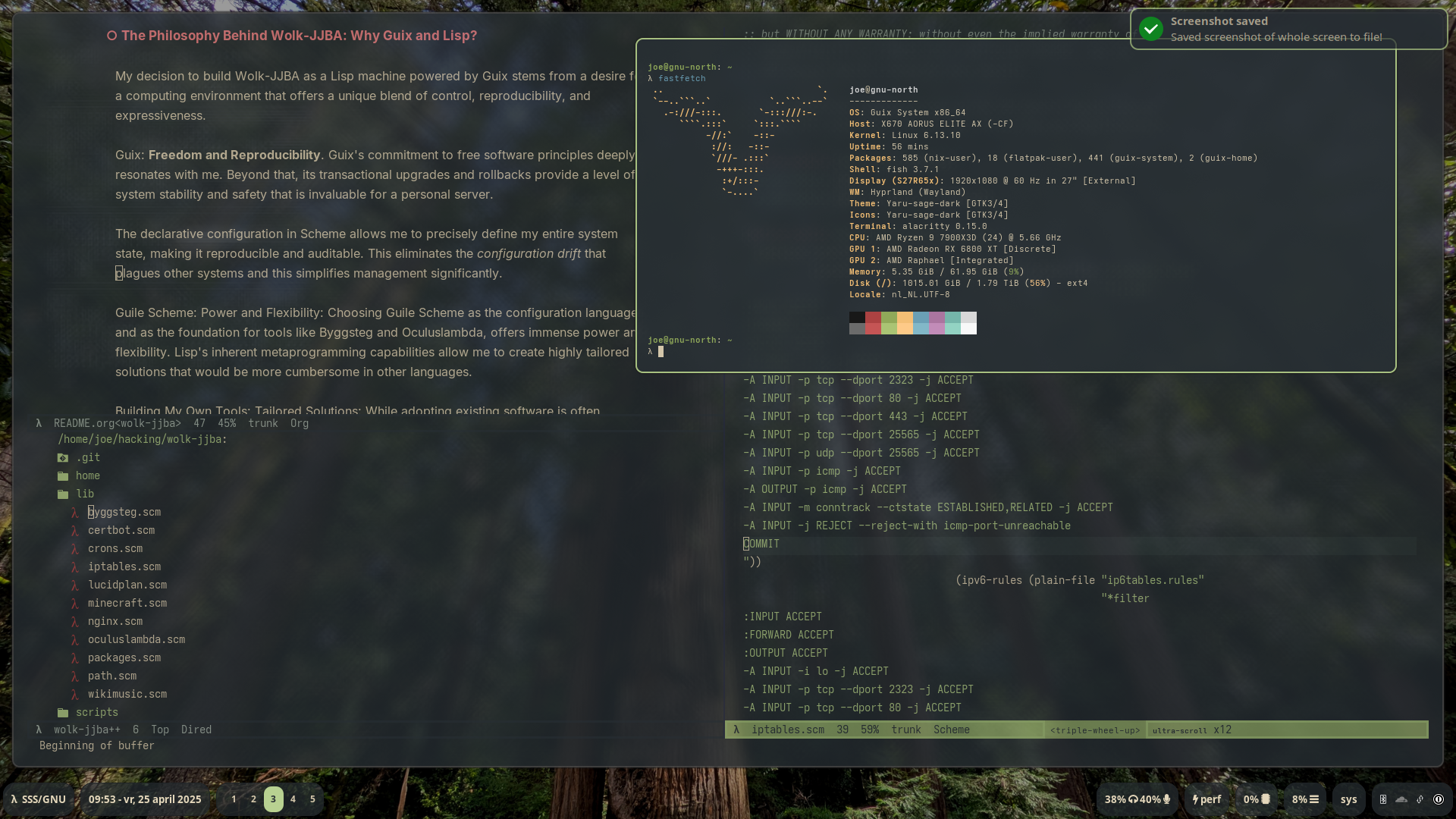1456x819 pixels.
Task: Open oculuslambda.scm from the file list
Action: tap(136, 640)
